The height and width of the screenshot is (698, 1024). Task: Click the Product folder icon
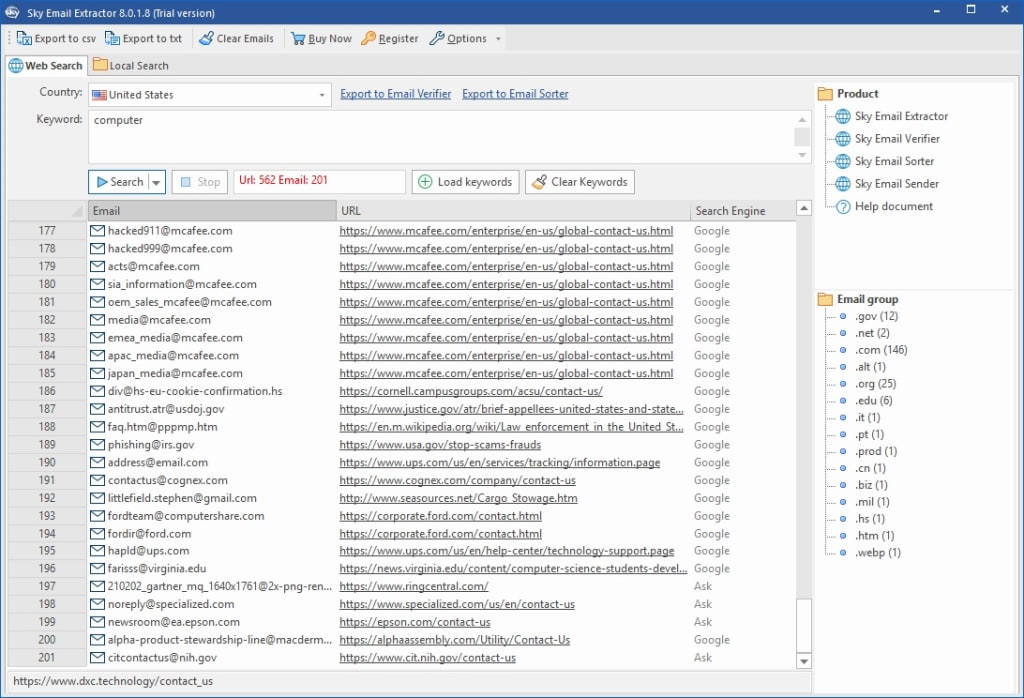(x=825, y=94)
